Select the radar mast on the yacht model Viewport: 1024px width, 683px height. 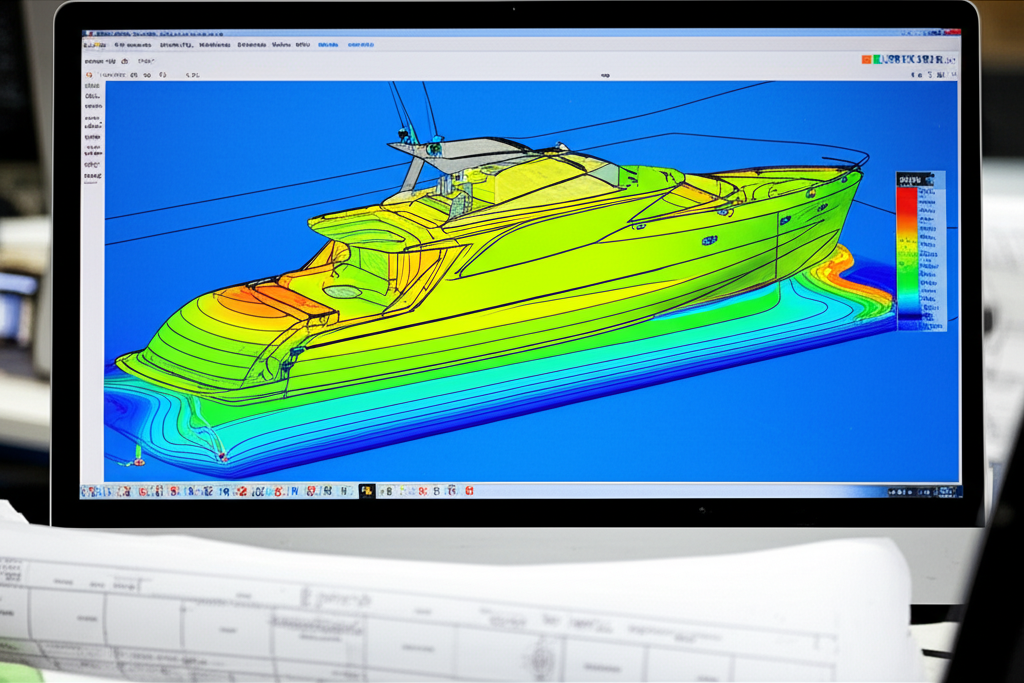point(408,122)
